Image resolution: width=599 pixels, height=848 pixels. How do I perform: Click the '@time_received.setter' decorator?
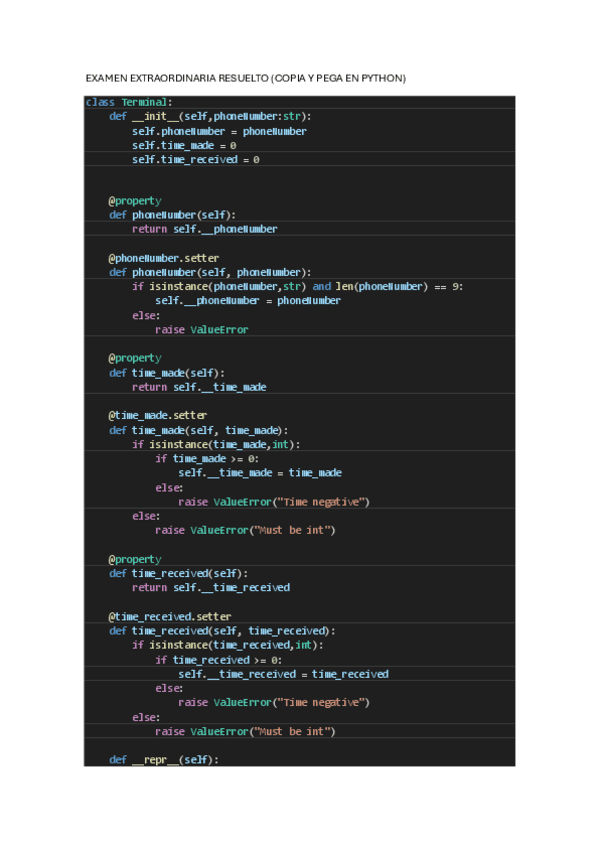point(170,617)
